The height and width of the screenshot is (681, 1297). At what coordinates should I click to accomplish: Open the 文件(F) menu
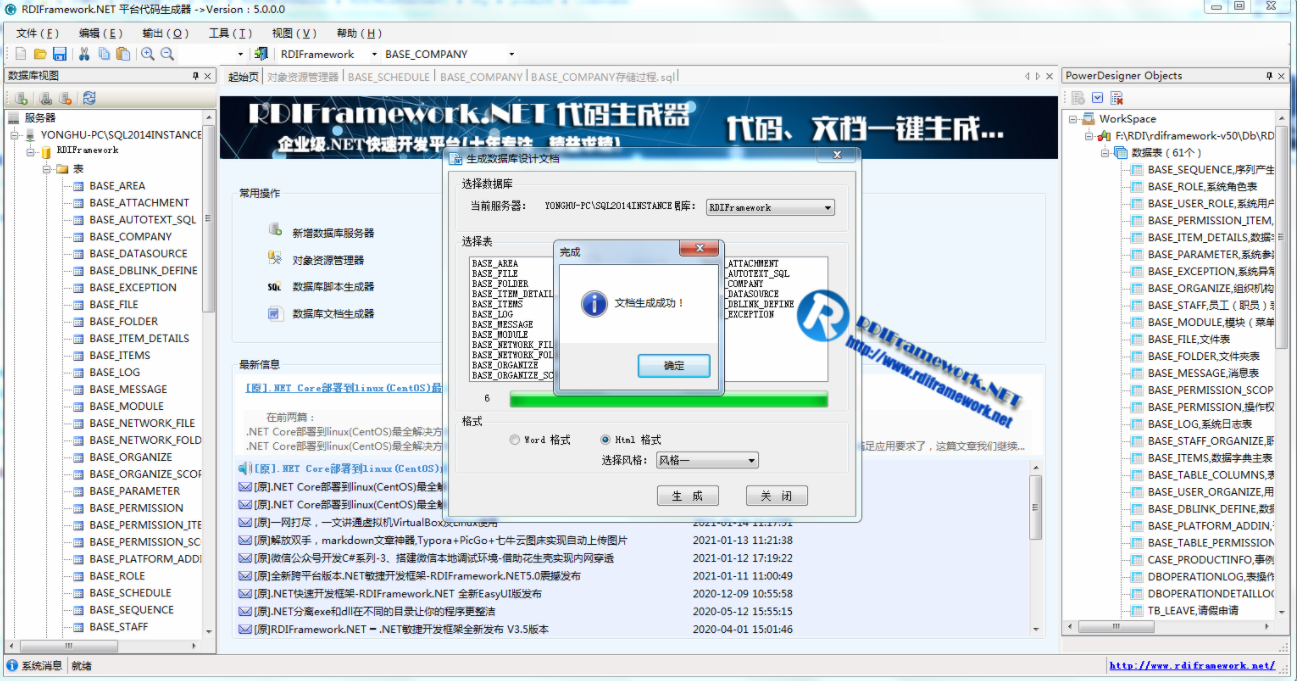click(x=38, y=33)
